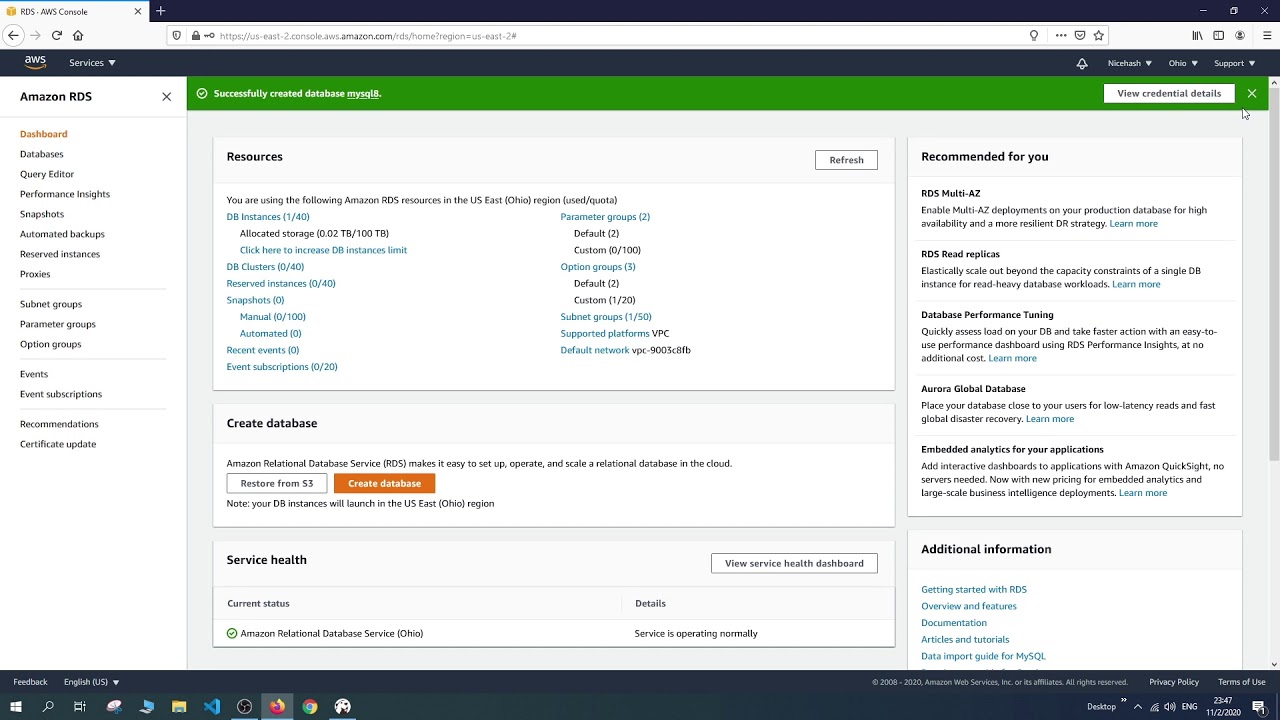This screenshot has width=1280, height=720.
Task: Dismiss the green success banner
Action: pyautogui.click(x=1252, y=93)
